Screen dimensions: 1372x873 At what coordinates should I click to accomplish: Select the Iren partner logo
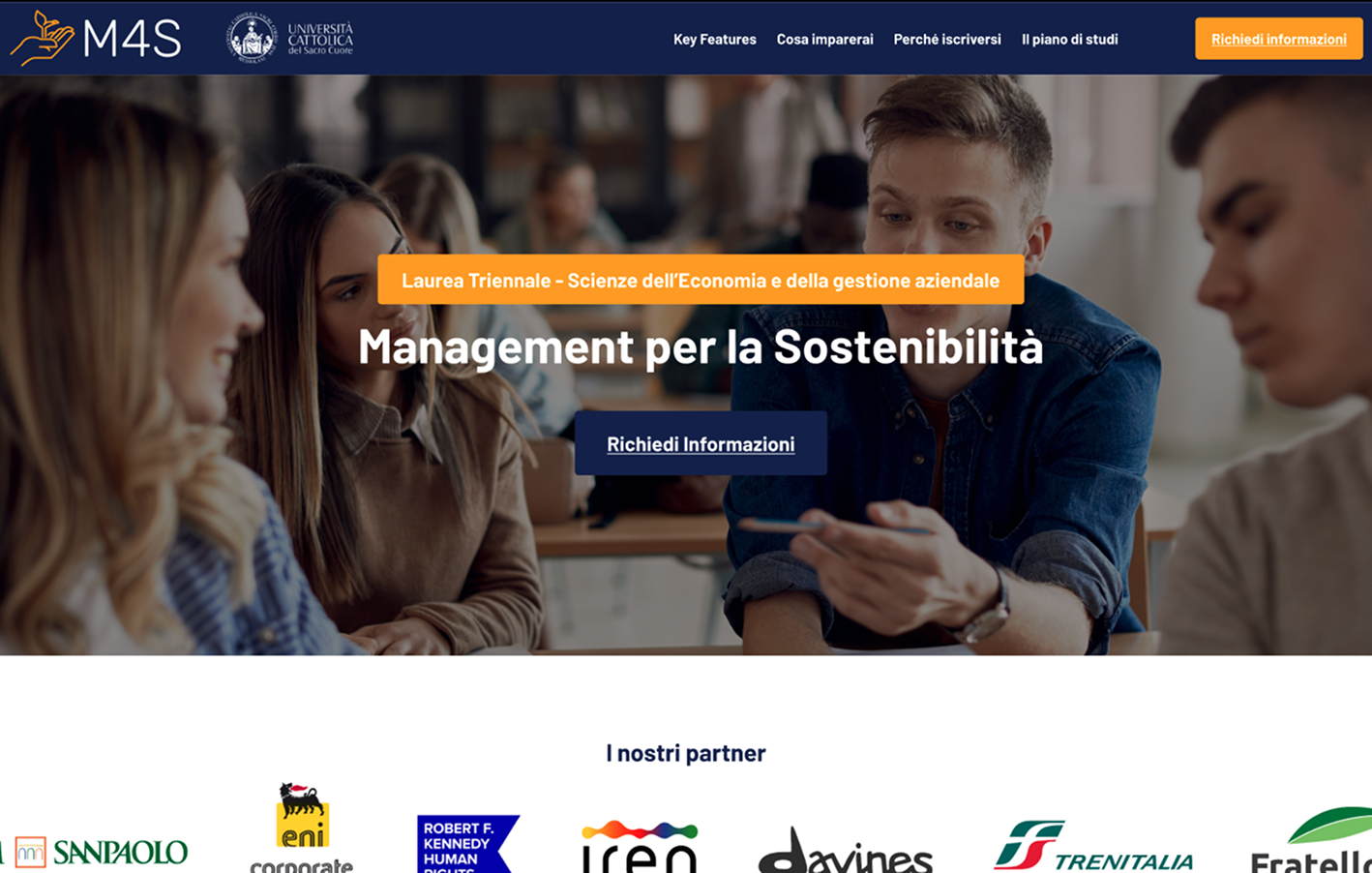pos(640,847)
